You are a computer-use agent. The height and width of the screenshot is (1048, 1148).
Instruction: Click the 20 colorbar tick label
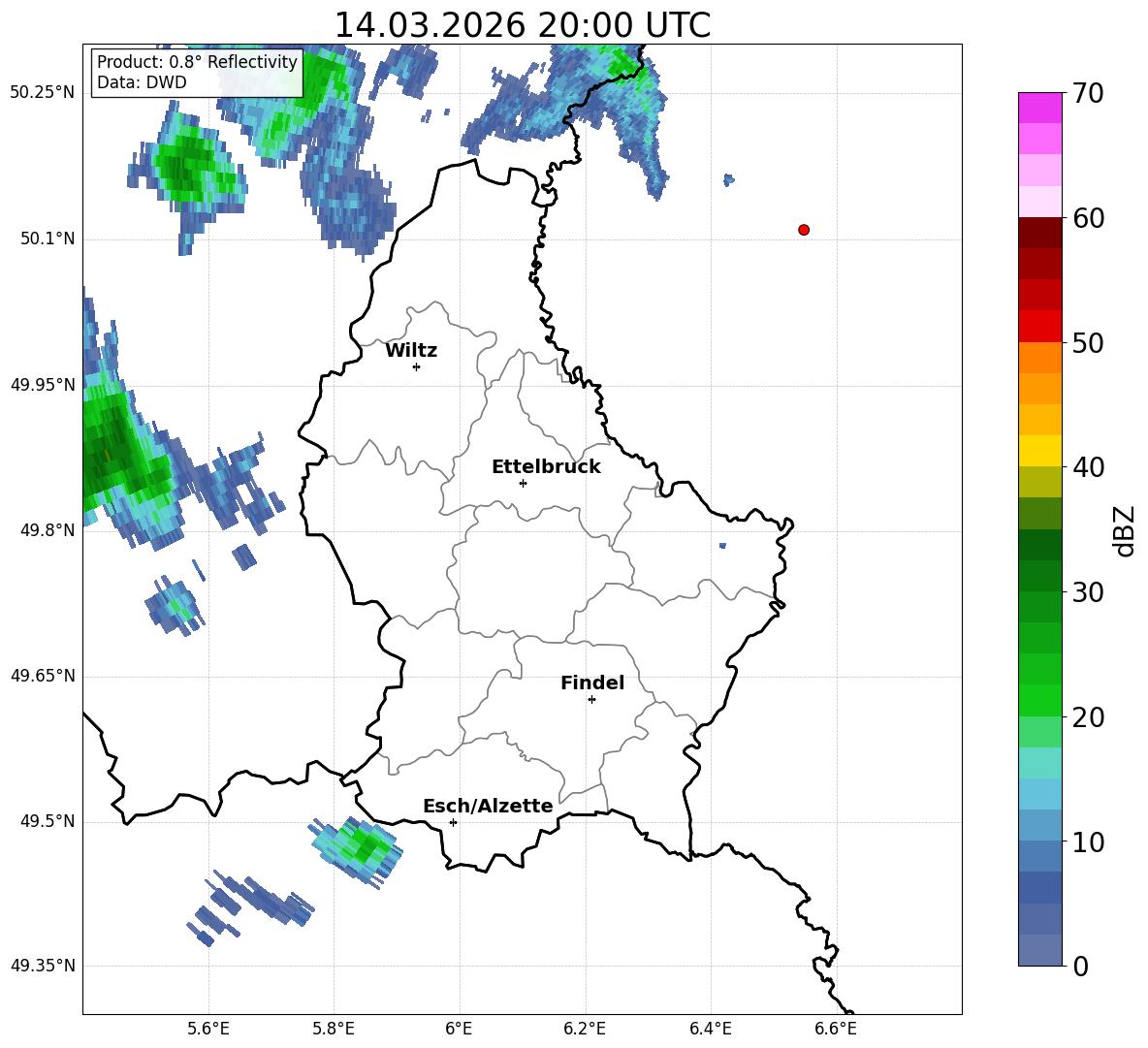click(1087, 717)
